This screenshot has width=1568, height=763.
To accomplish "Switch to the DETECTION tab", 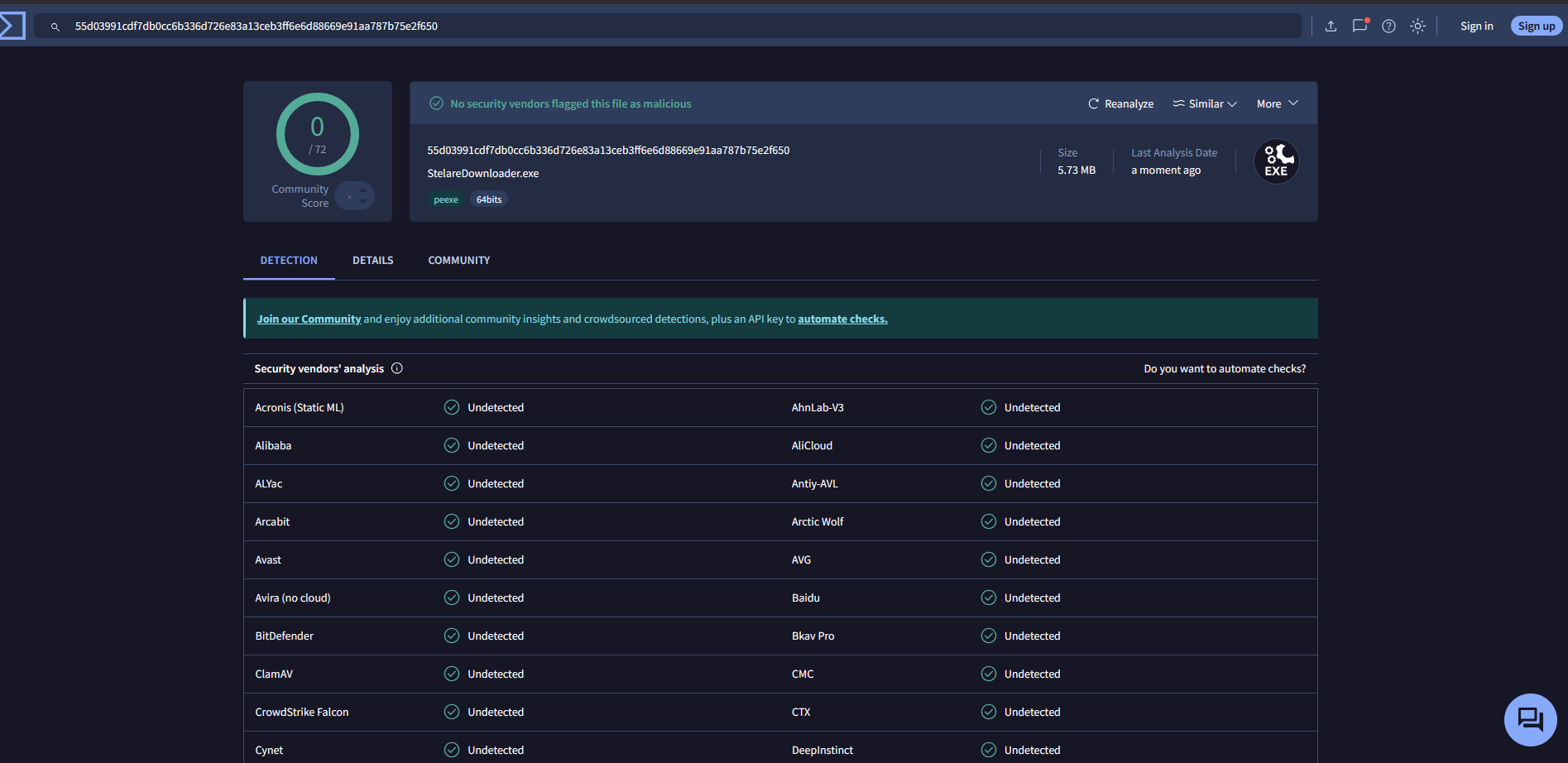I will pyautogui.click(x=289, y=260).
